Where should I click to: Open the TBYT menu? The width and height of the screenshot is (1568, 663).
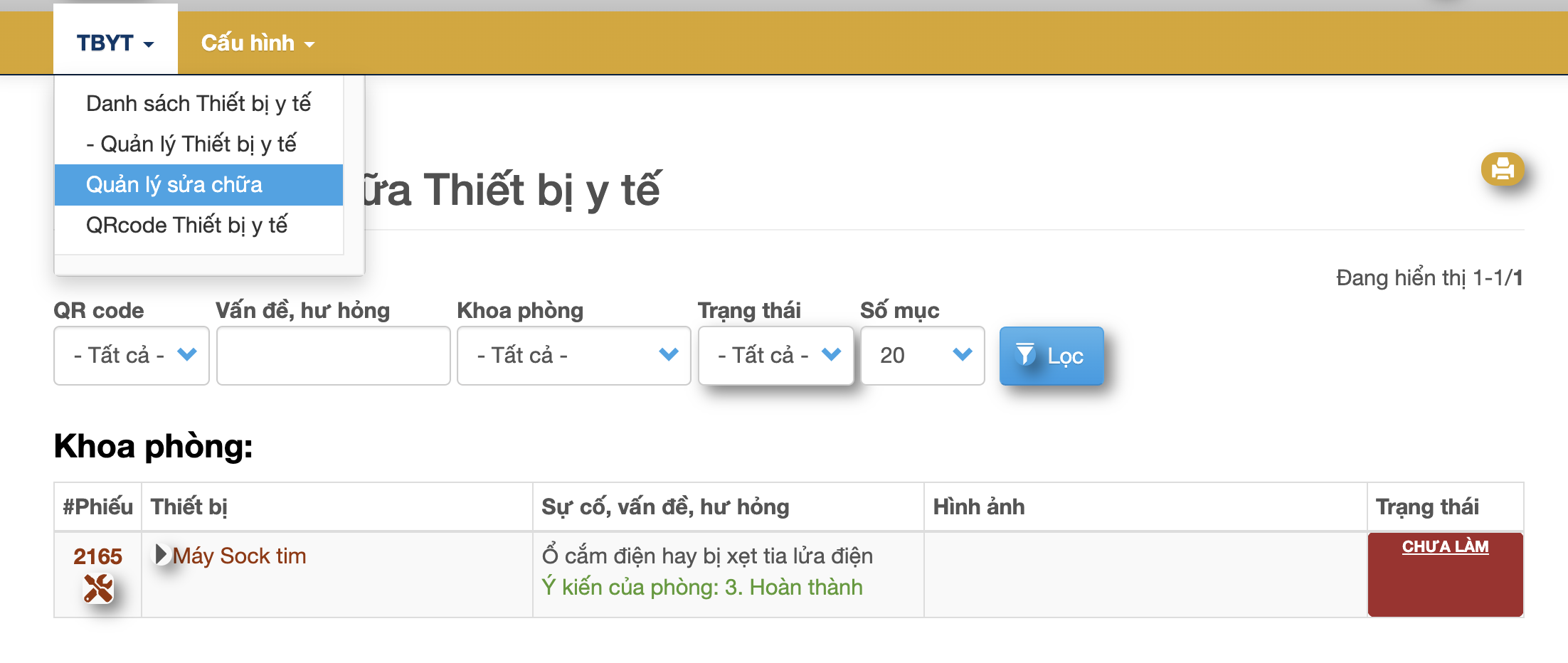[115, 43]
